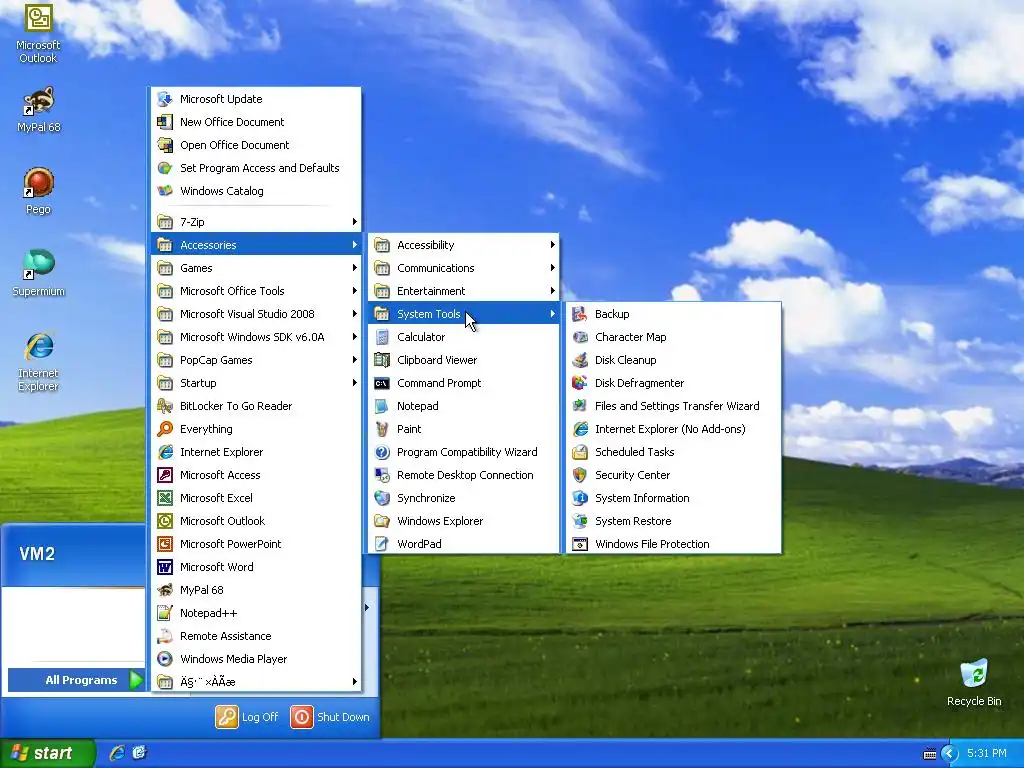Click the Synchronize icon

point(382,498)
